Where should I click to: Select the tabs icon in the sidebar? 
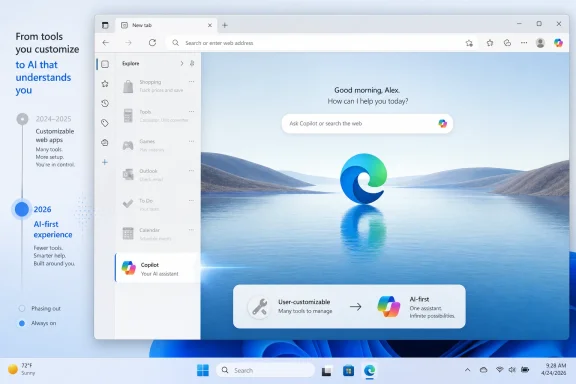point(105,64)
